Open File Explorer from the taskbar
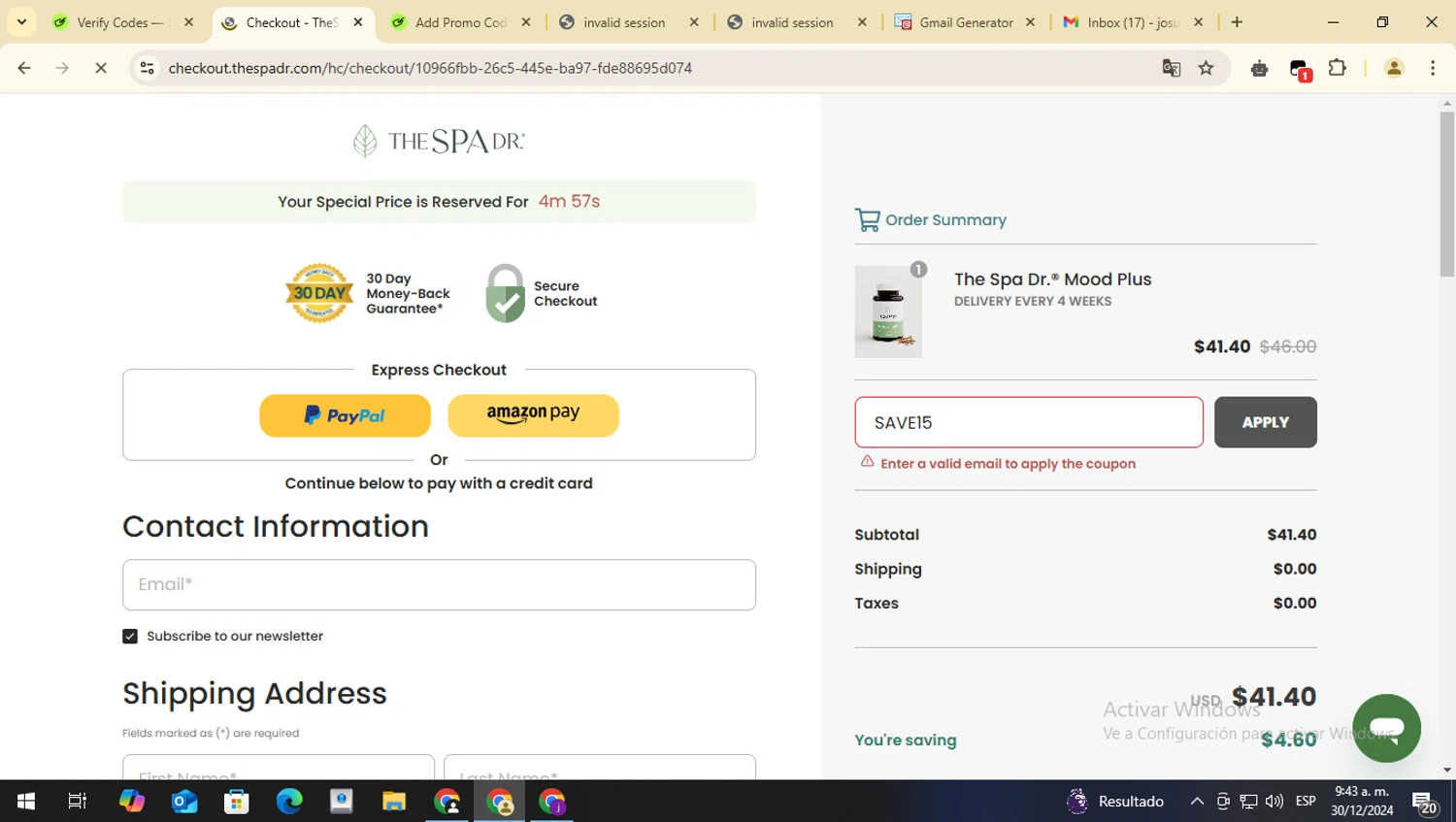 (x=394, y=802)
